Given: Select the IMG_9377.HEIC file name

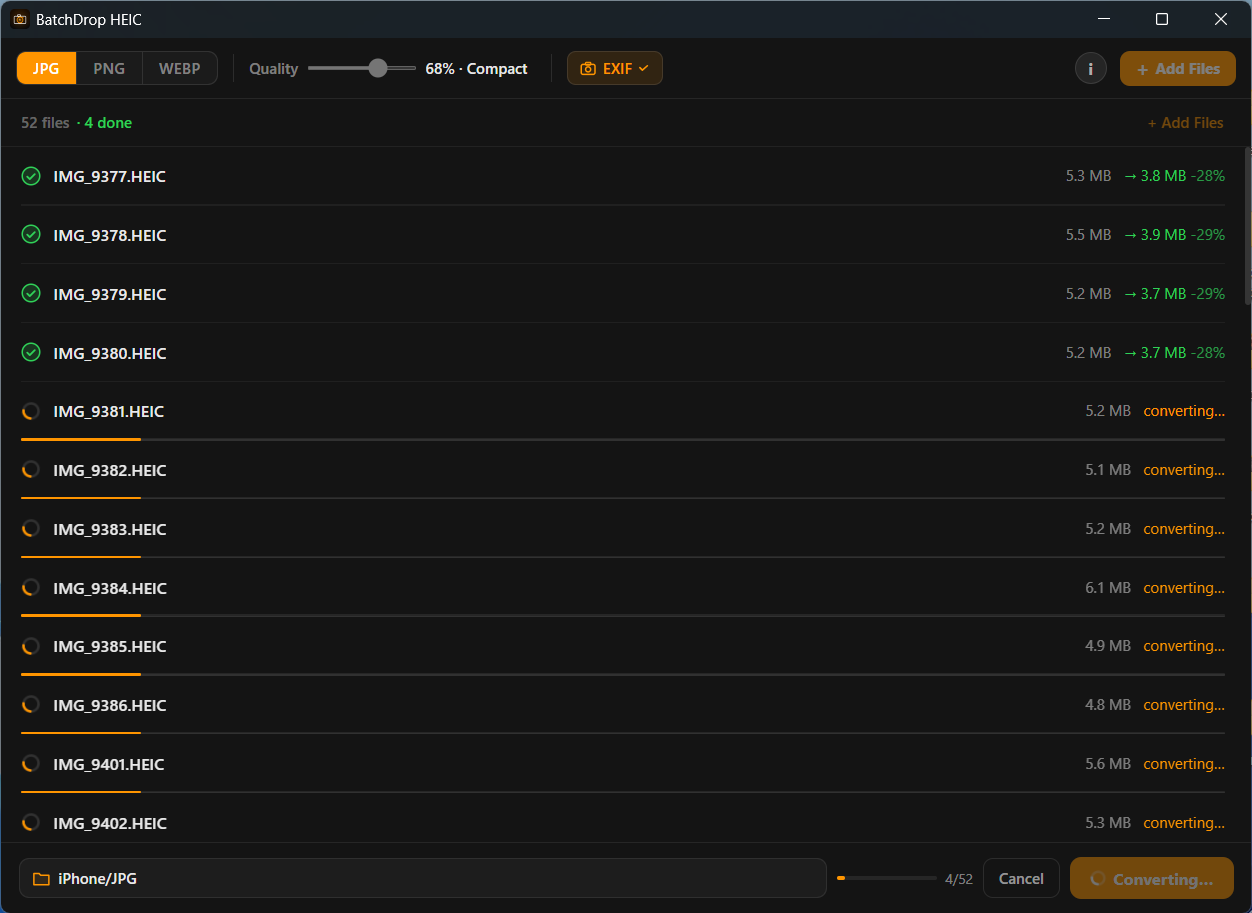Looking at the screenshot, I should tap(110, 176).
